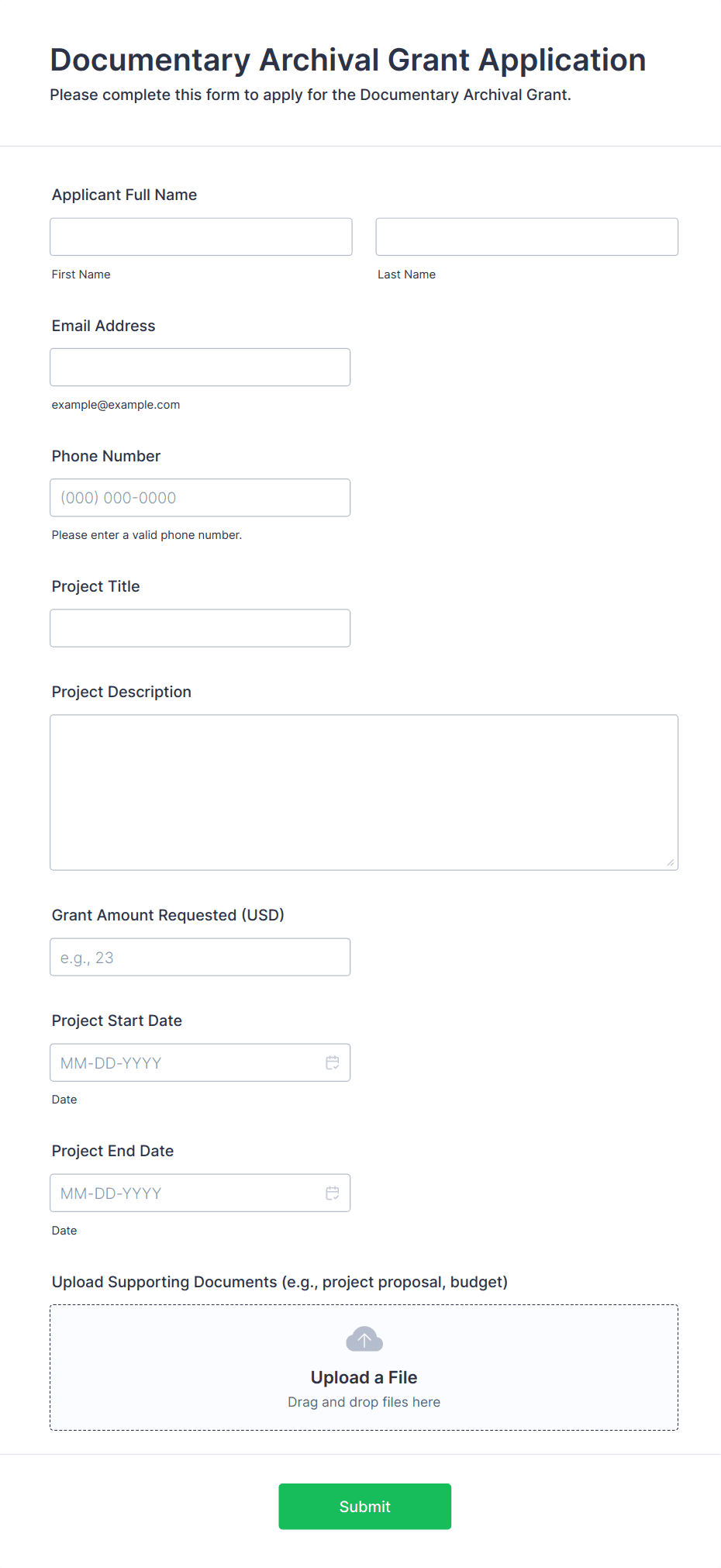Image resolution: width=721 pixels, height=1568 pixels.
Task: Select the Project Title text box
Action: click(200, 628)
